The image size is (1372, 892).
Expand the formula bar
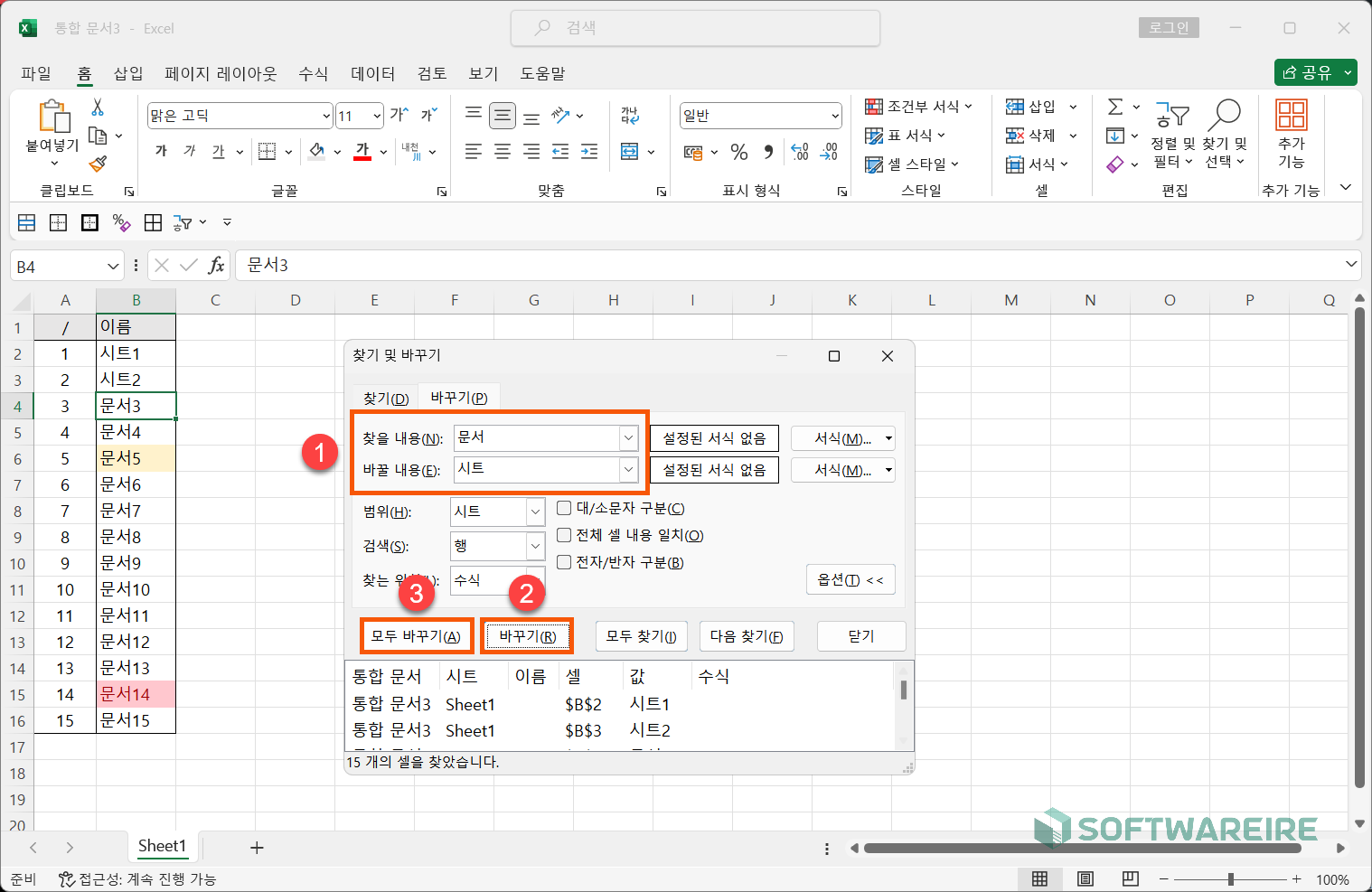point(1351,265)
